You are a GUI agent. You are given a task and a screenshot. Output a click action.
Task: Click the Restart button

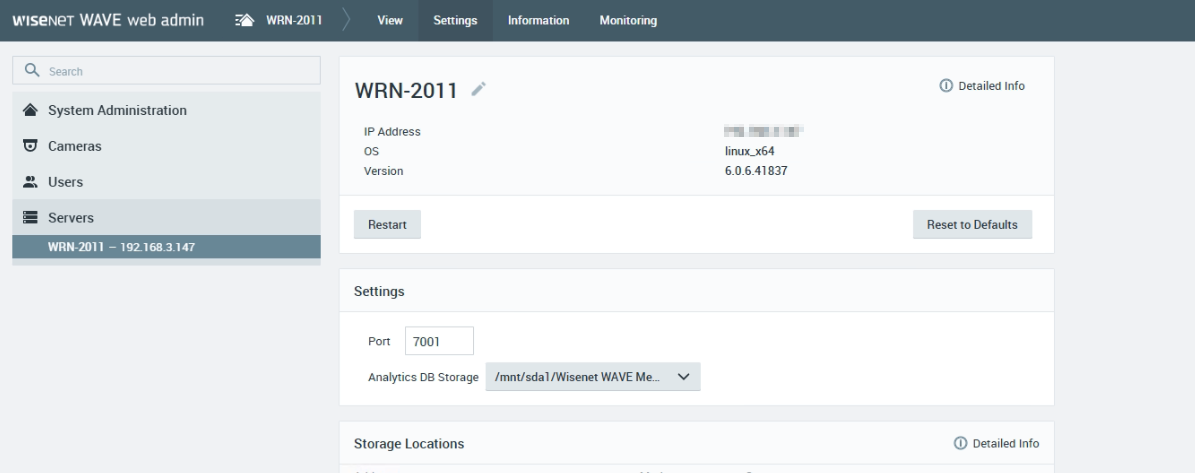pos(387,225)
